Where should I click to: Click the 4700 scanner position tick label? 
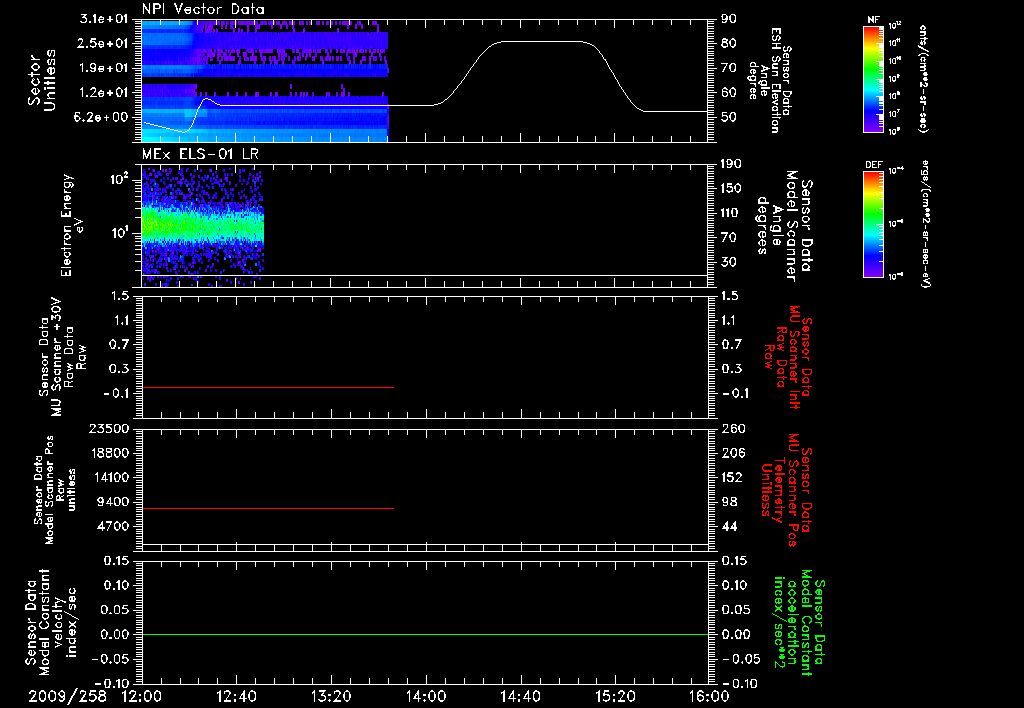click(112, 526)
